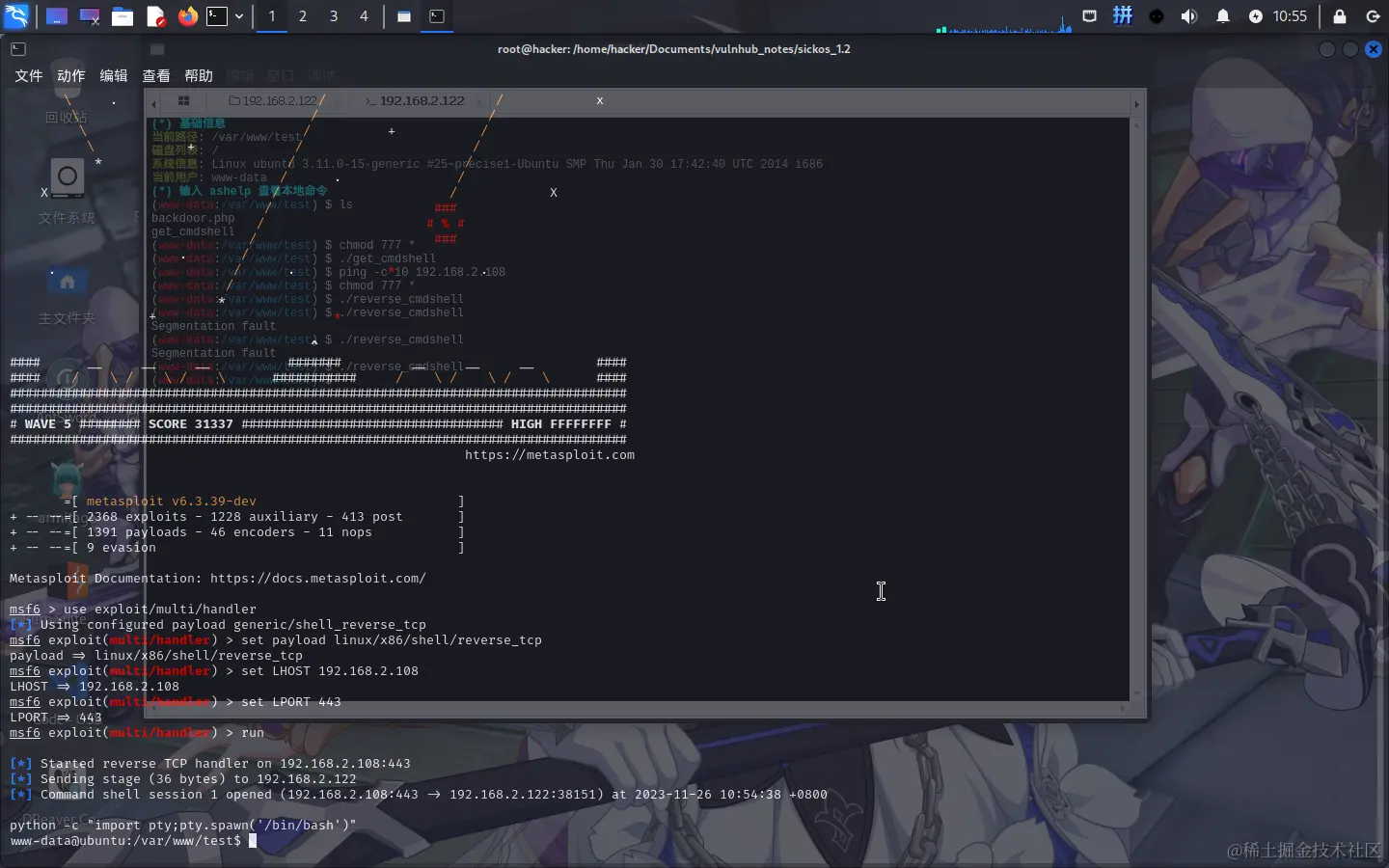Open the 动作 menu in the terminal
Image resolution: width=1389 pixels, height=868 pixels.
tap(71, 75)
